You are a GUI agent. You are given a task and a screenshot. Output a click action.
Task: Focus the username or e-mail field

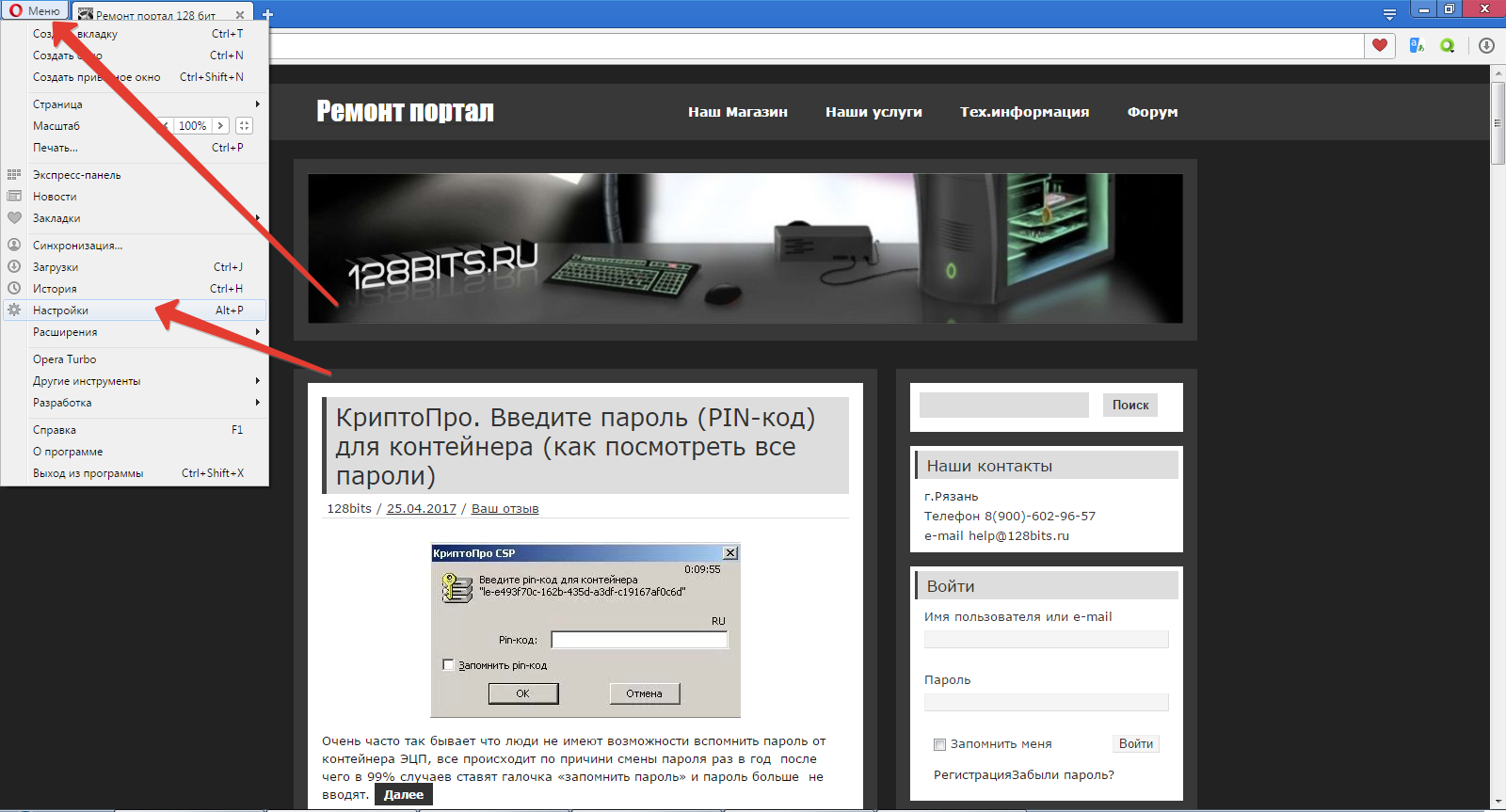coord(1047,640)
